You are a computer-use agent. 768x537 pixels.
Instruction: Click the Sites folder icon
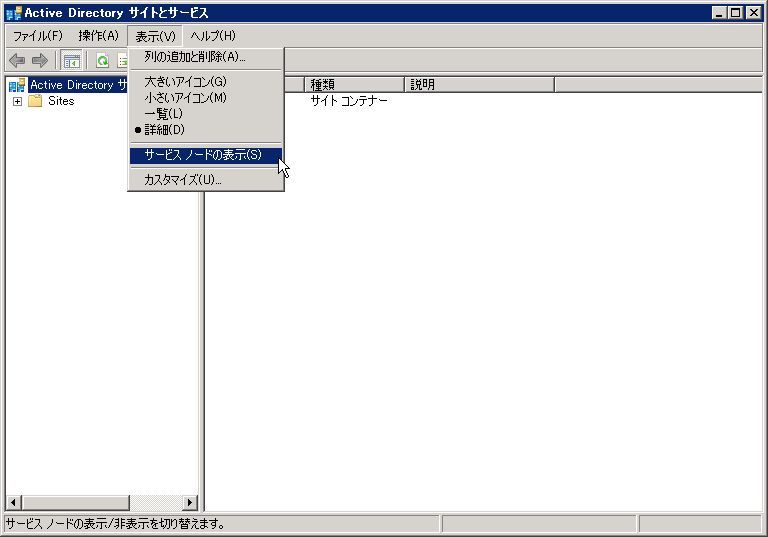click(x=35, y=101)
